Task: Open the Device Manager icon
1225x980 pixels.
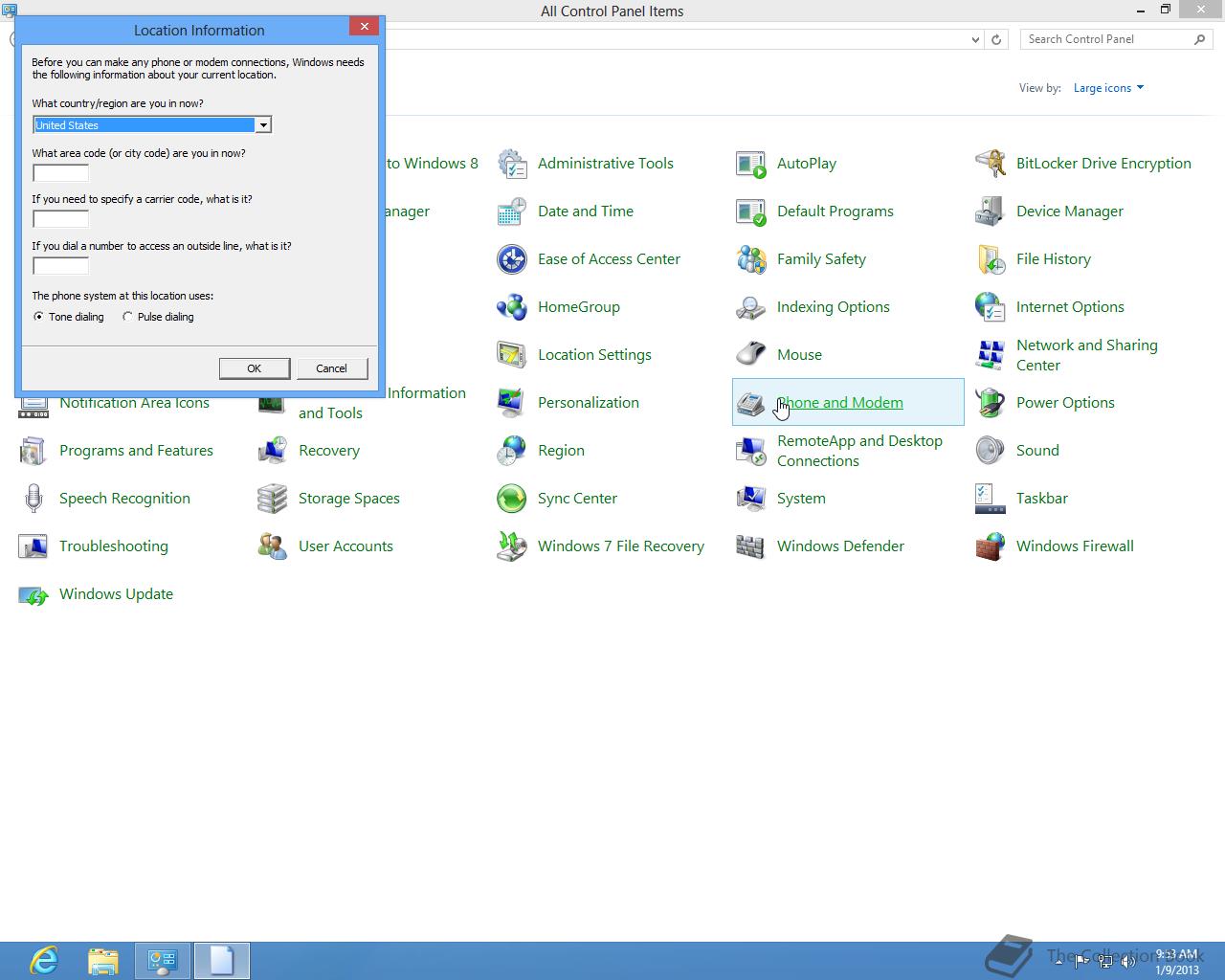Action: pyautogui.click(x=991, y=212)
